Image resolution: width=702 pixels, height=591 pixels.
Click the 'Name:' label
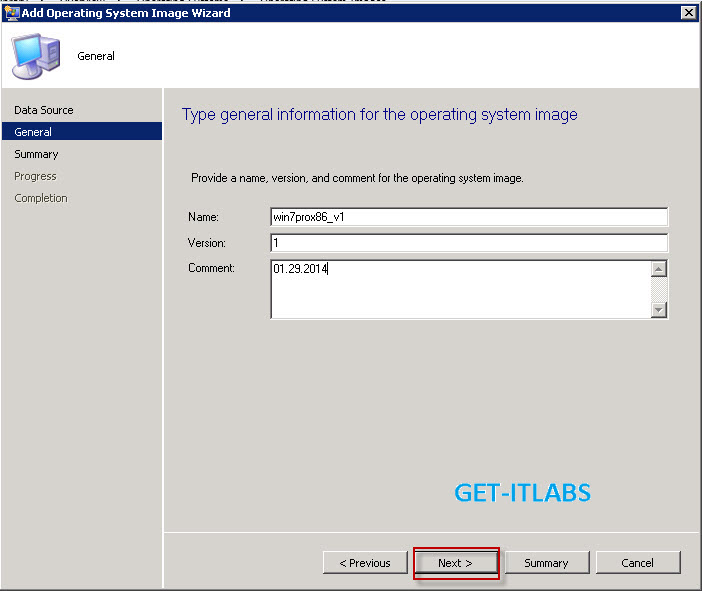[x=203, y=217]
